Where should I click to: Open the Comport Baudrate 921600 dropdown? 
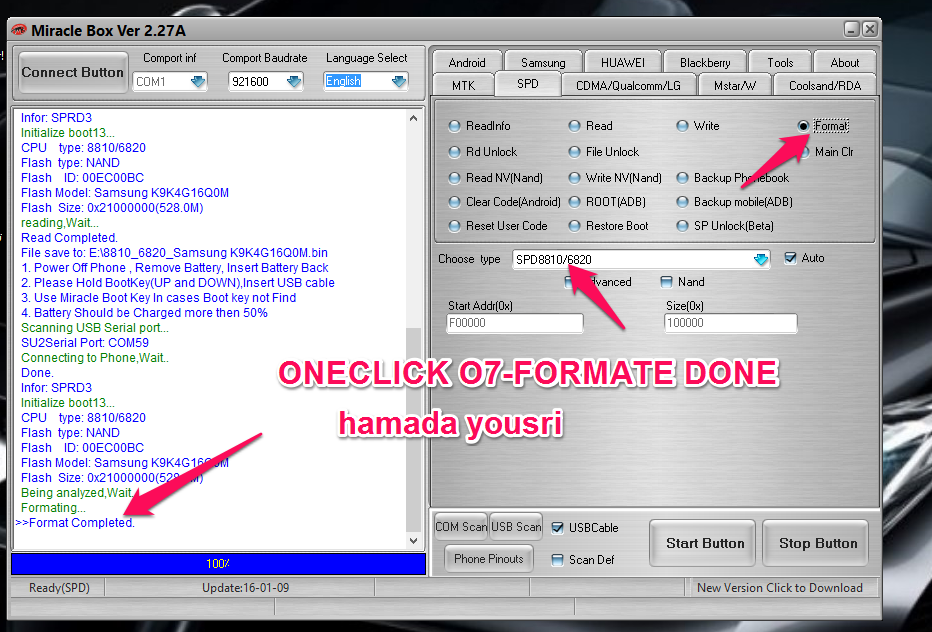pos(294,81)
